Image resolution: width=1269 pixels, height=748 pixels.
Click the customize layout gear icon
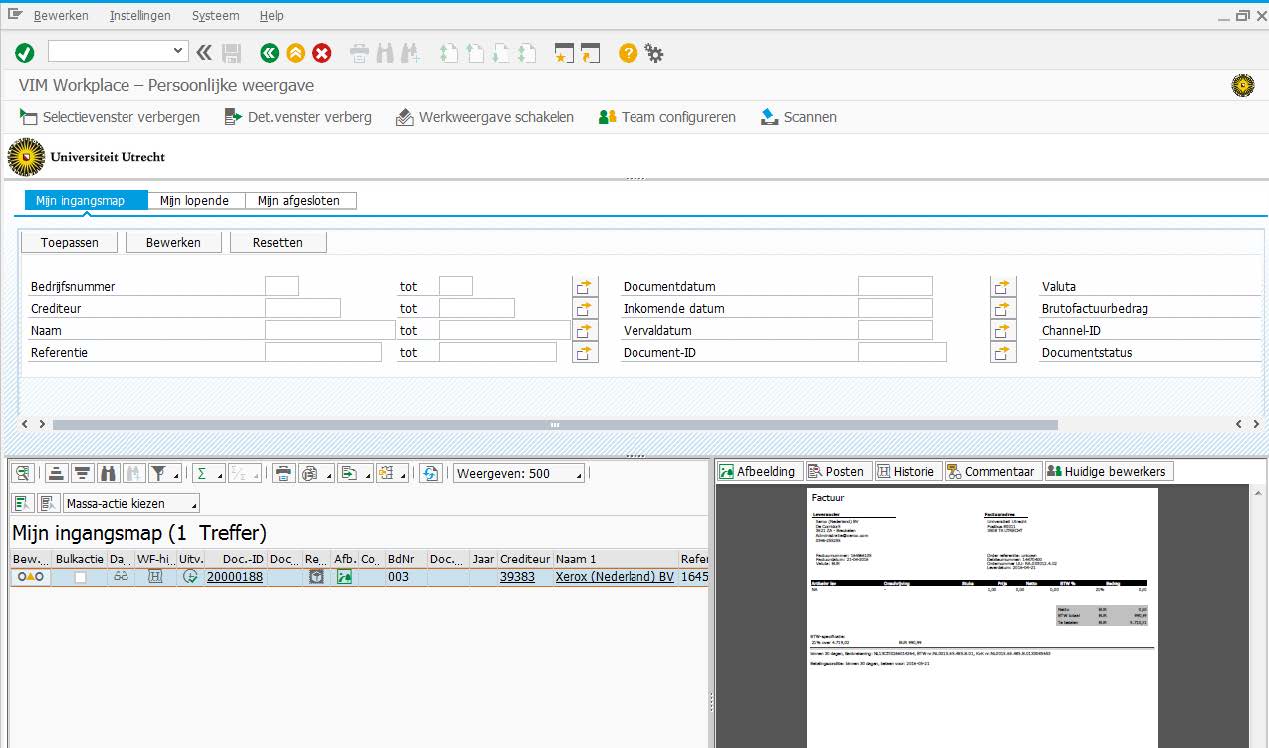(x=654, y=53)
